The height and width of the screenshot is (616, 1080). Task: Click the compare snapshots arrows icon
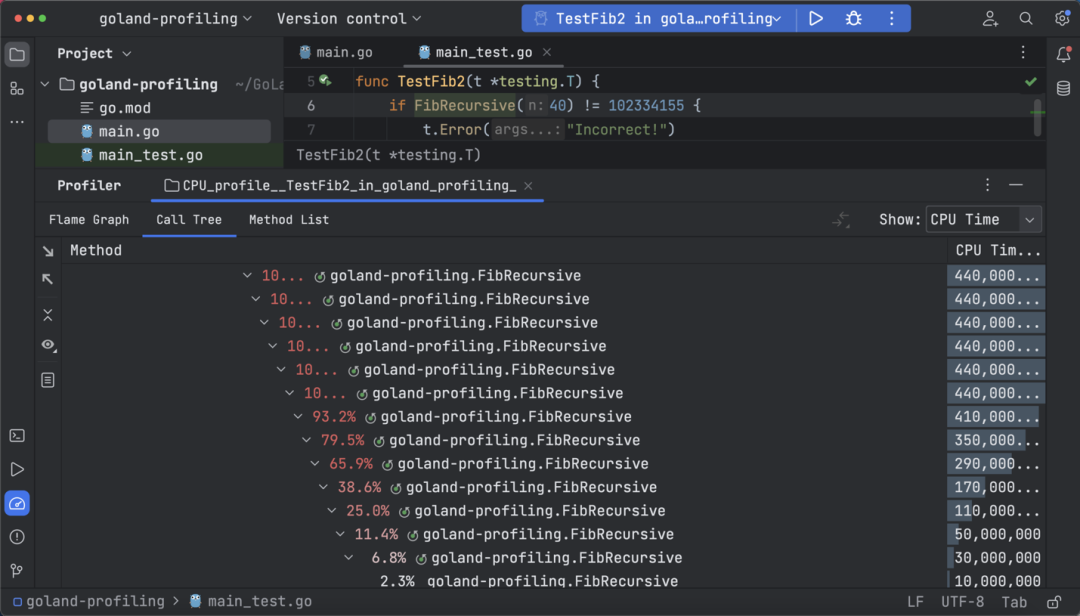click(x=841, y=220)
